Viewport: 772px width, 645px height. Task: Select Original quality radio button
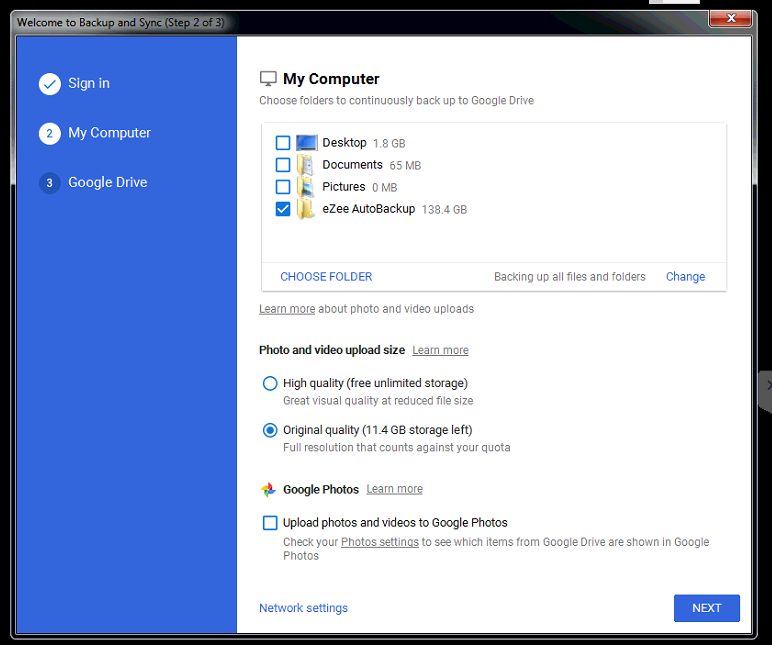(x=270, y=430)
